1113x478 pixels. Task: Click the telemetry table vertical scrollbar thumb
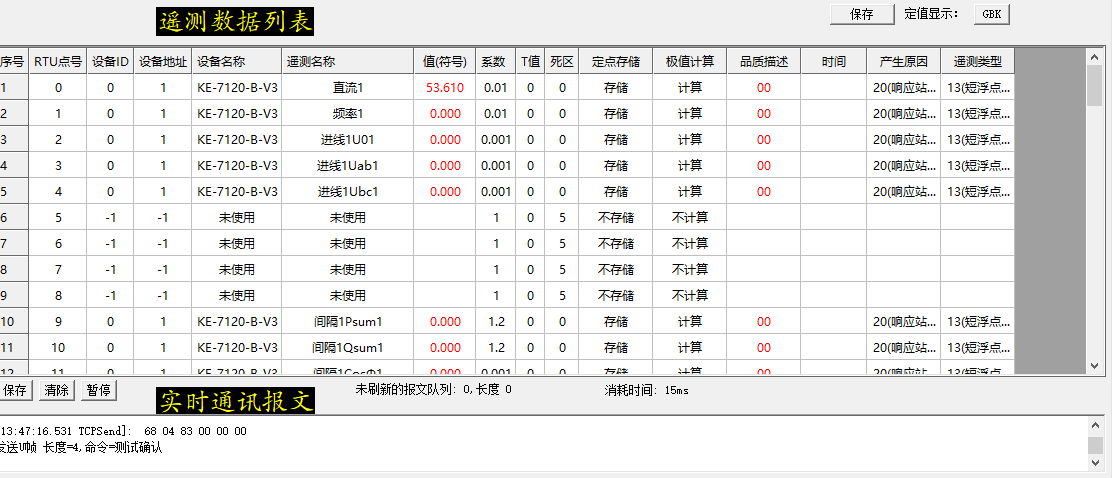click(x=1094, y=85)
